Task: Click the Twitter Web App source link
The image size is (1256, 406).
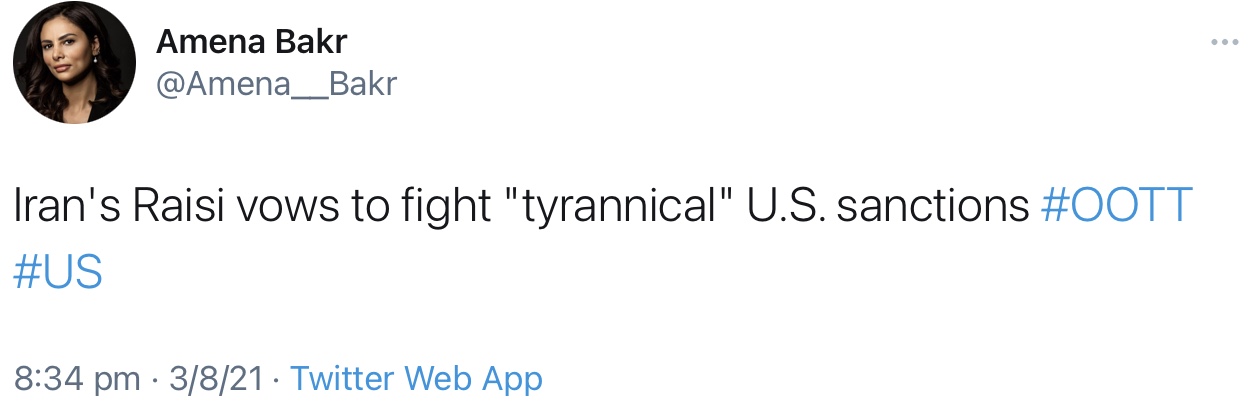Action: 416,379
